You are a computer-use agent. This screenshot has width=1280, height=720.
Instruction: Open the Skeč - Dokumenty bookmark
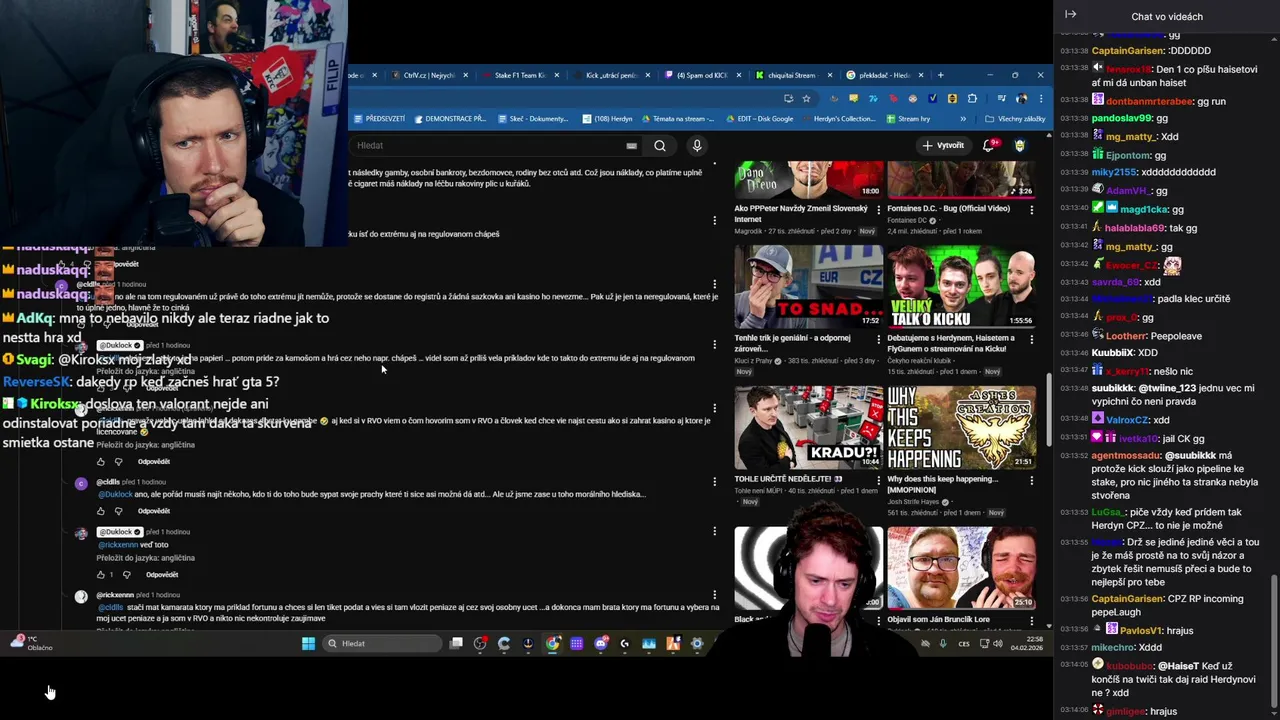pyautogui.click(x=533, y=119)
